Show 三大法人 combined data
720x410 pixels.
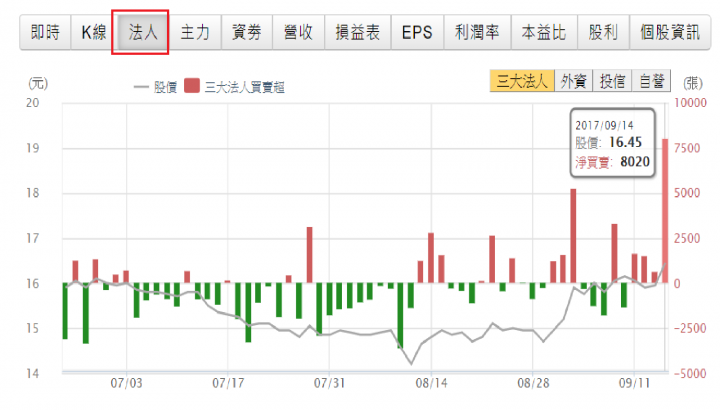coord(522,81)
